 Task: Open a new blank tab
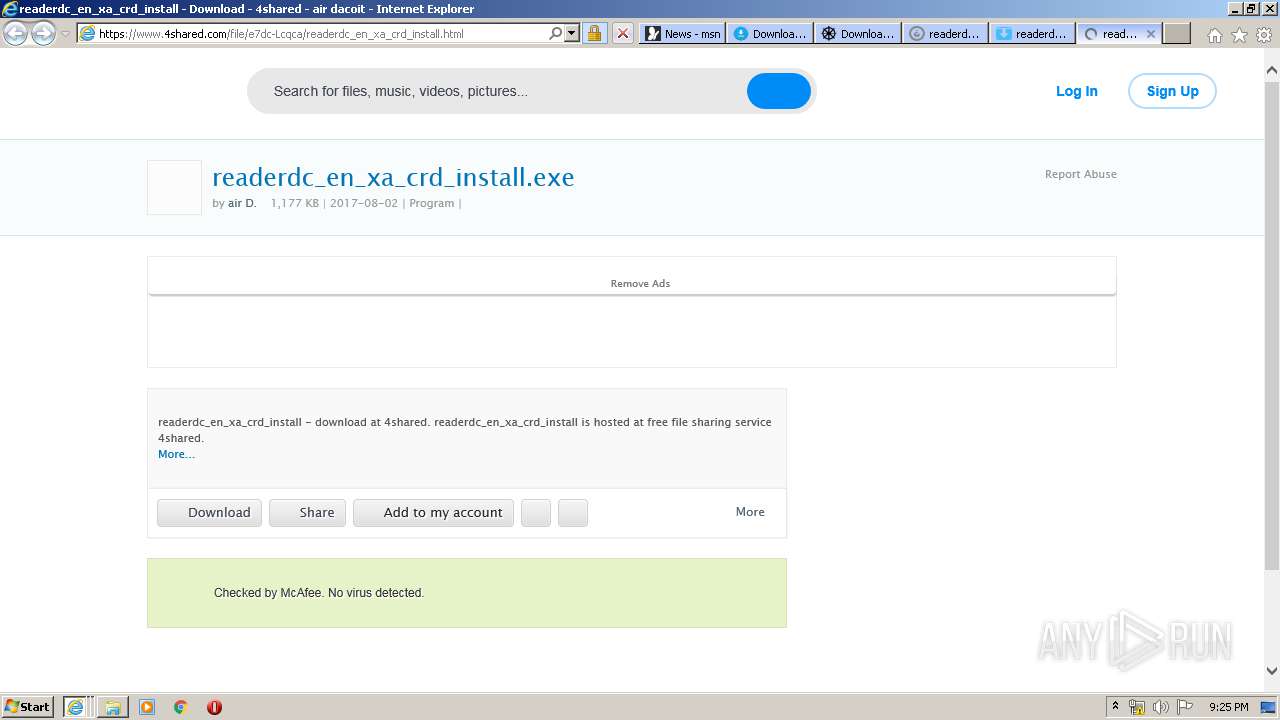[x=1177, y=33]
